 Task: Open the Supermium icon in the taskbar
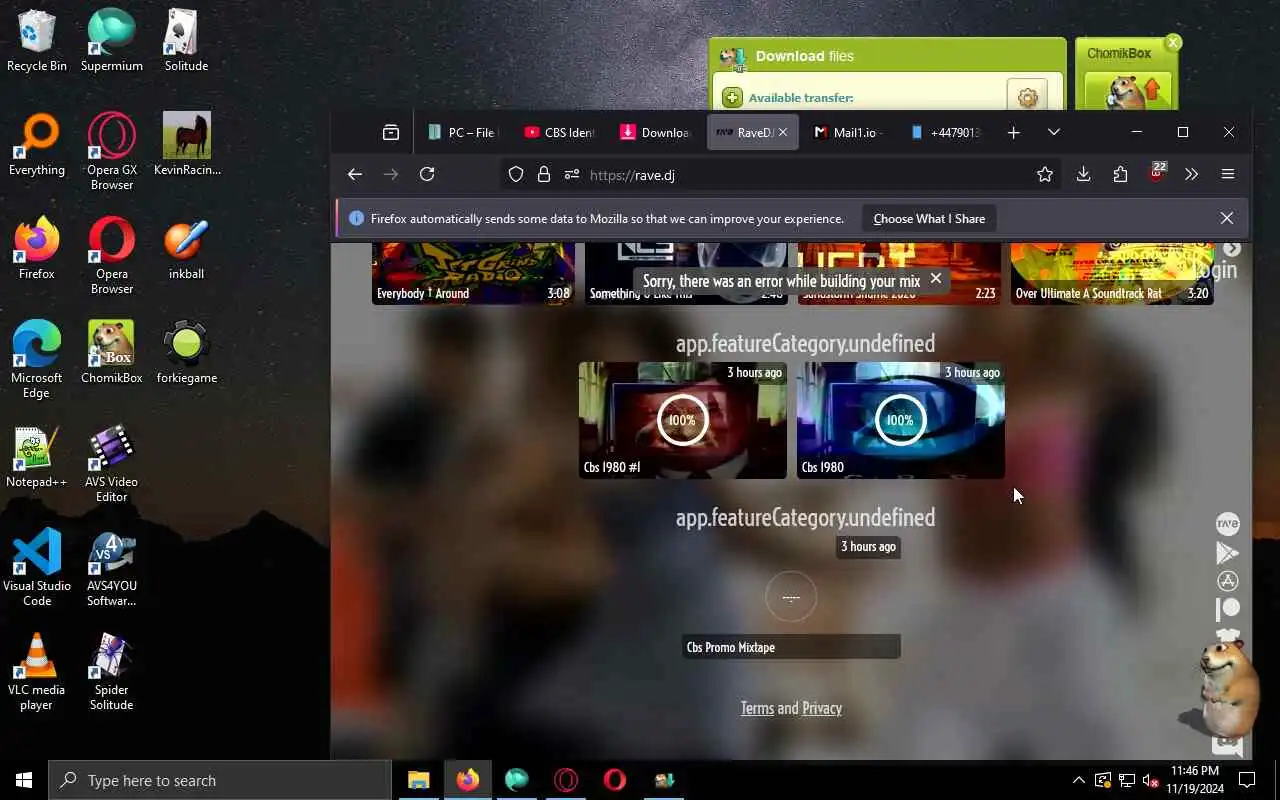tap(516, 780)
